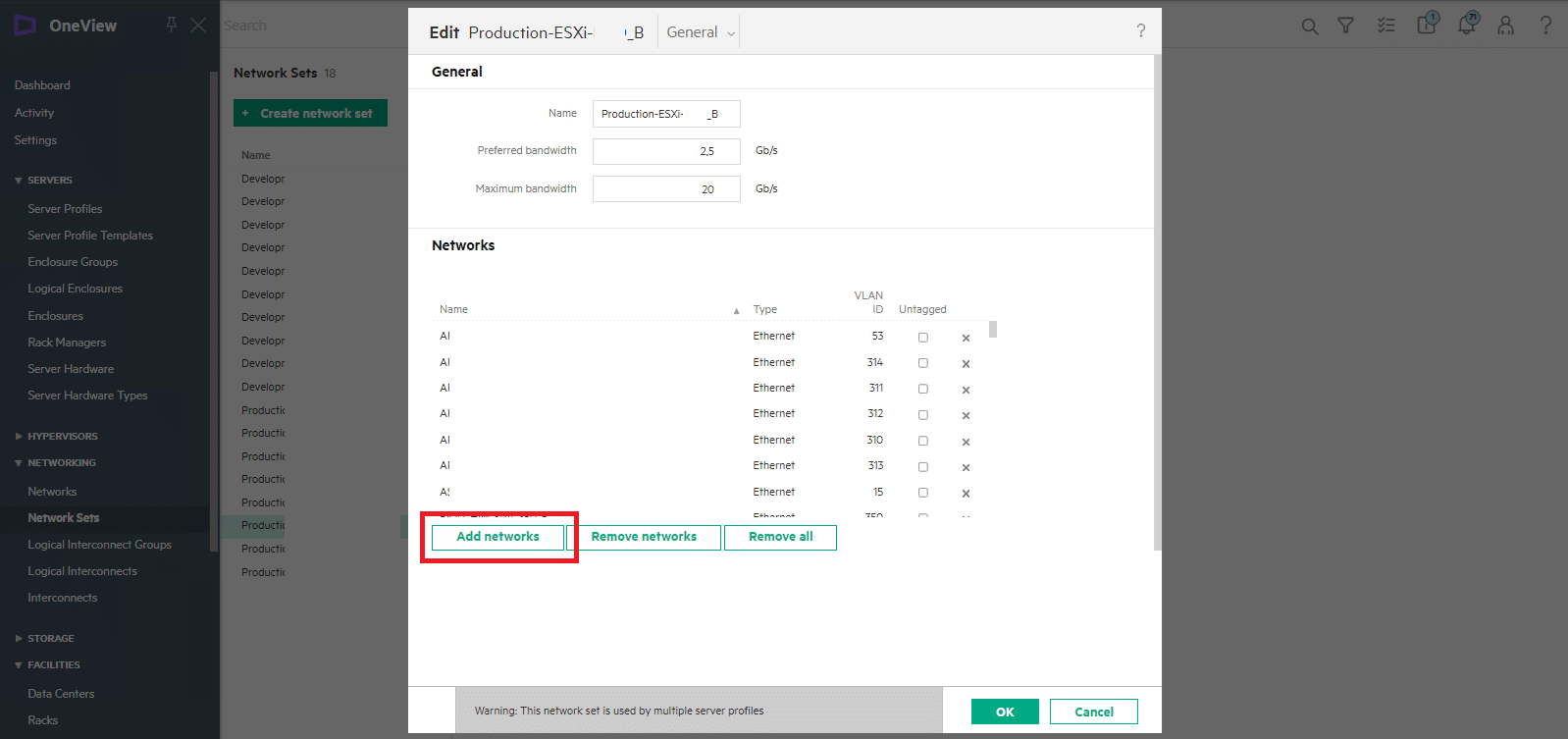Image resolution: width=1568 pixels, height=739 pixels.
Task: Cancel the edit dialog
Action: tap(1094, 712)
